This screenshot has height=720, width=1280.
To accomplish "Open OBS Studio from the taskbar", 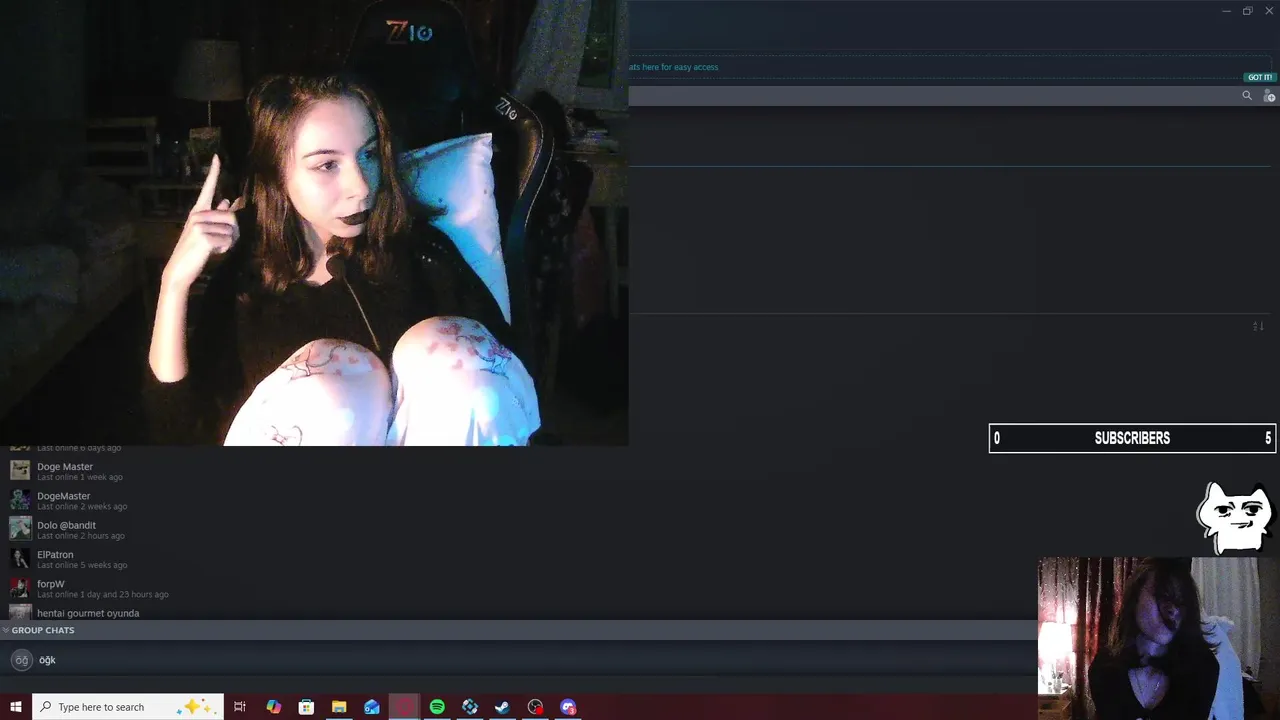I will [536, 707].
